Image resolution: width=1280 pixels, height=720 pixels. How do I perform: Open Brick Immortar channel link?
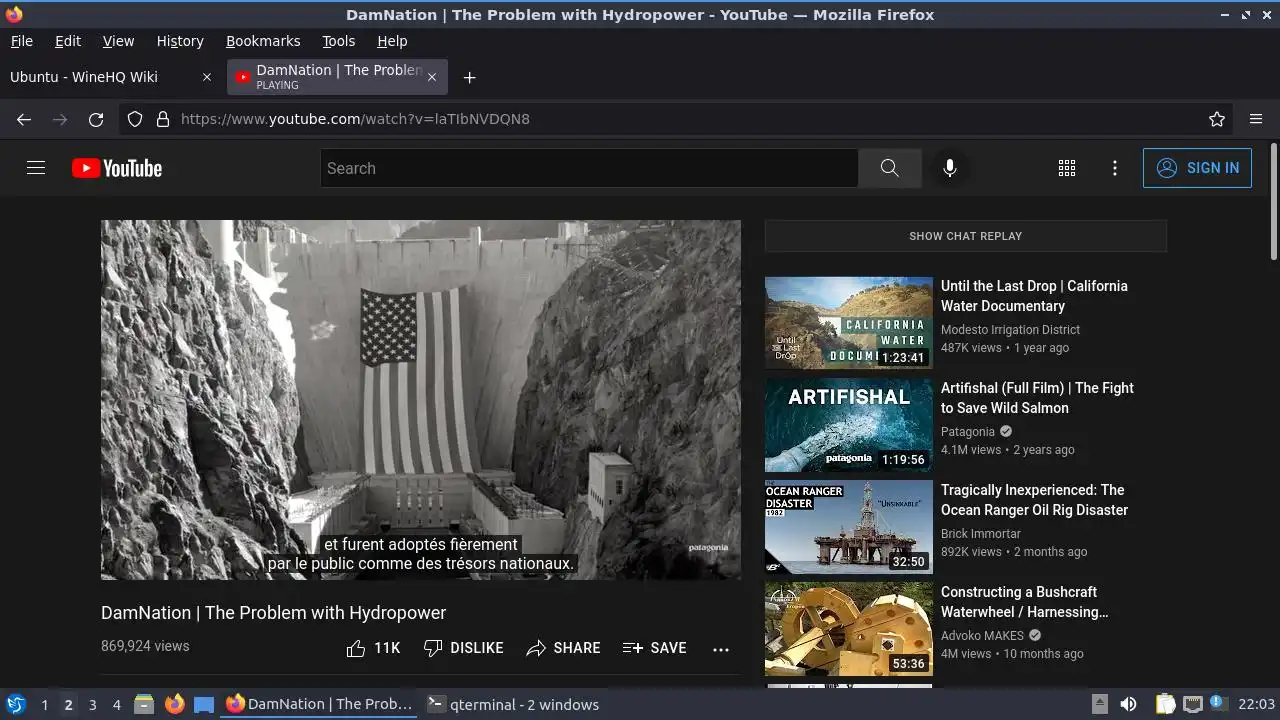click(981, 534)
